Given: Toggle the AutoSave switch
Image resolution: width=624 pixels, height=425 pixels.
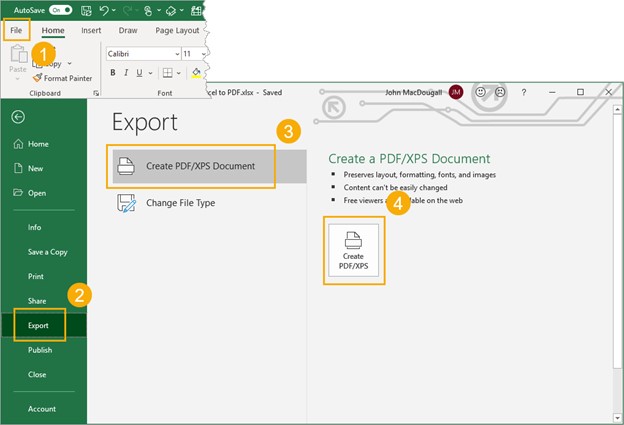Looking at the screenshot, I should (60, 10).
